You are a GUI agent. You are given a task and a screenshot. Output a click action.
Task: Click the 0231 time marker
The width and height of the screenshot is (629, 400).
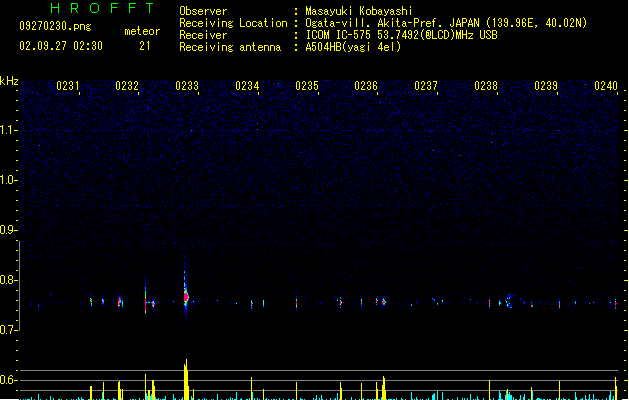[x=67, y=86]
